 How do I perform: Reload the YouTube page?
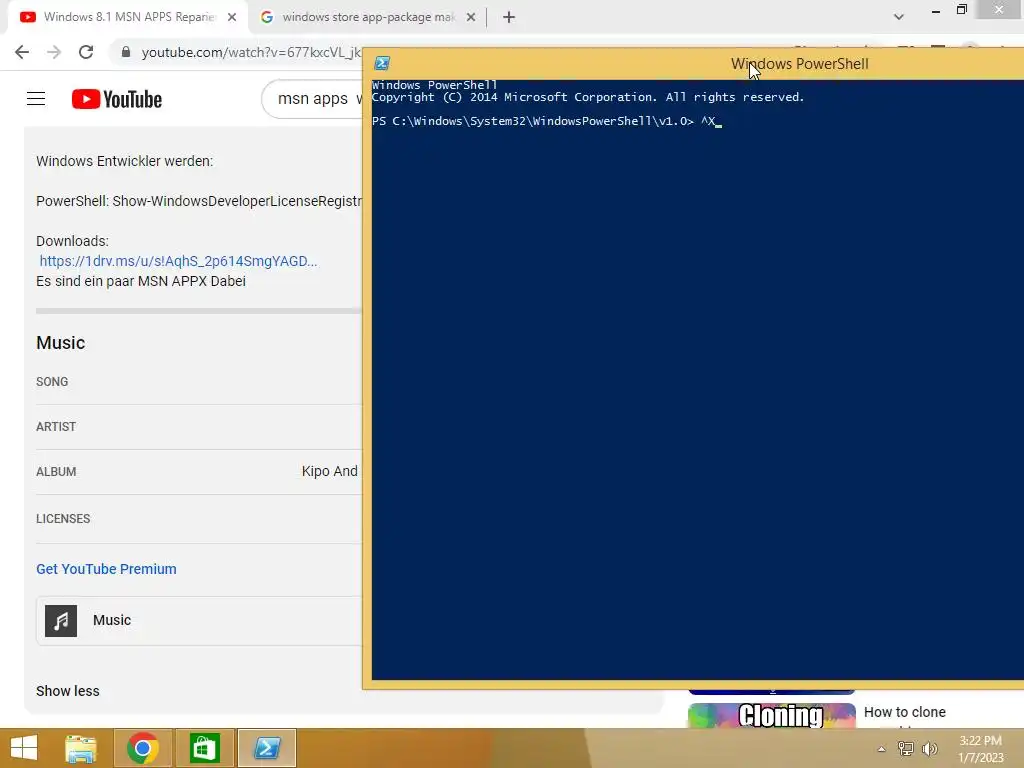pyautogui.click(x=86, y=52)
